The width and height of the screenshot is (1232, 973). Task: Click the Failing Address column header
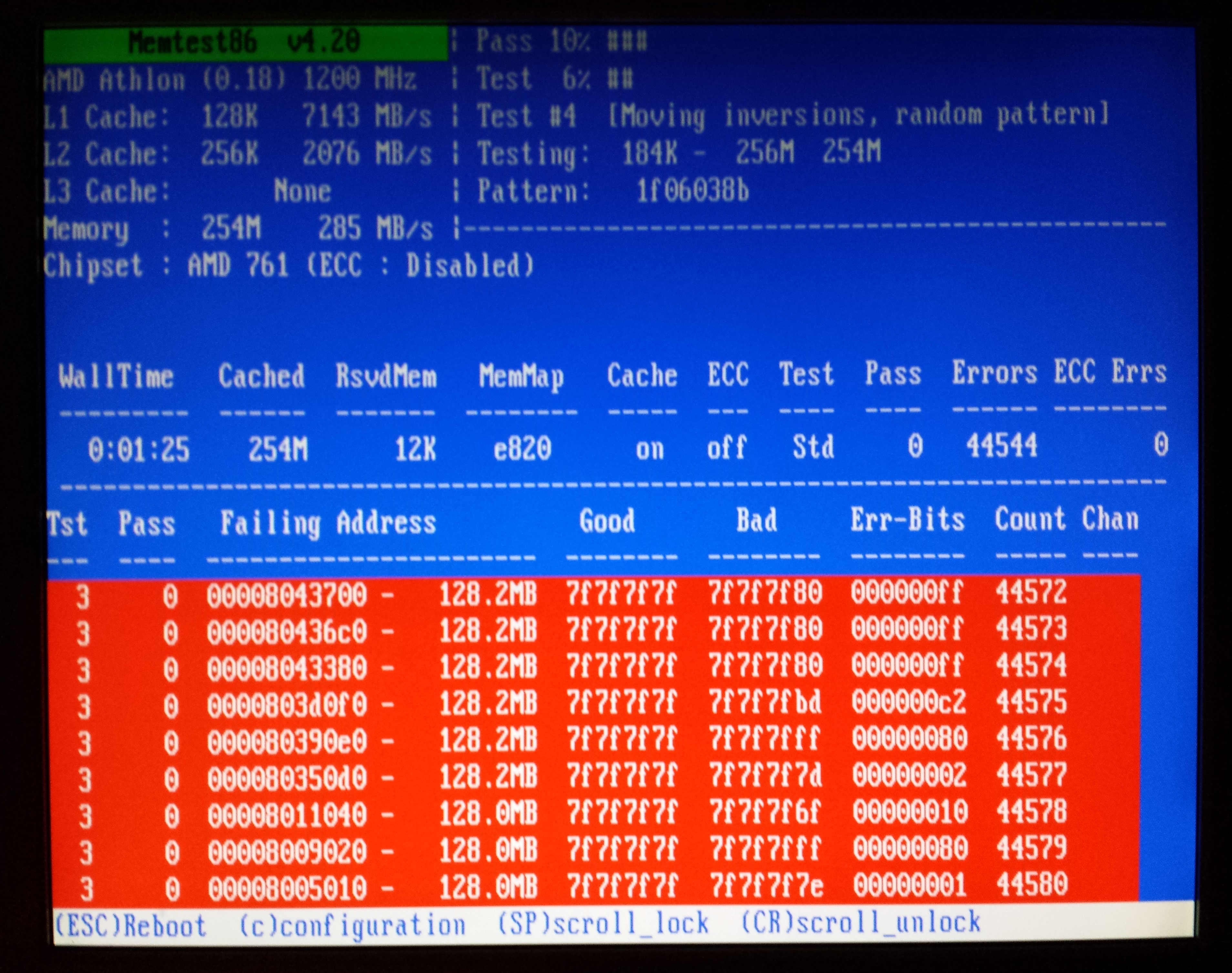coord(328,523)
